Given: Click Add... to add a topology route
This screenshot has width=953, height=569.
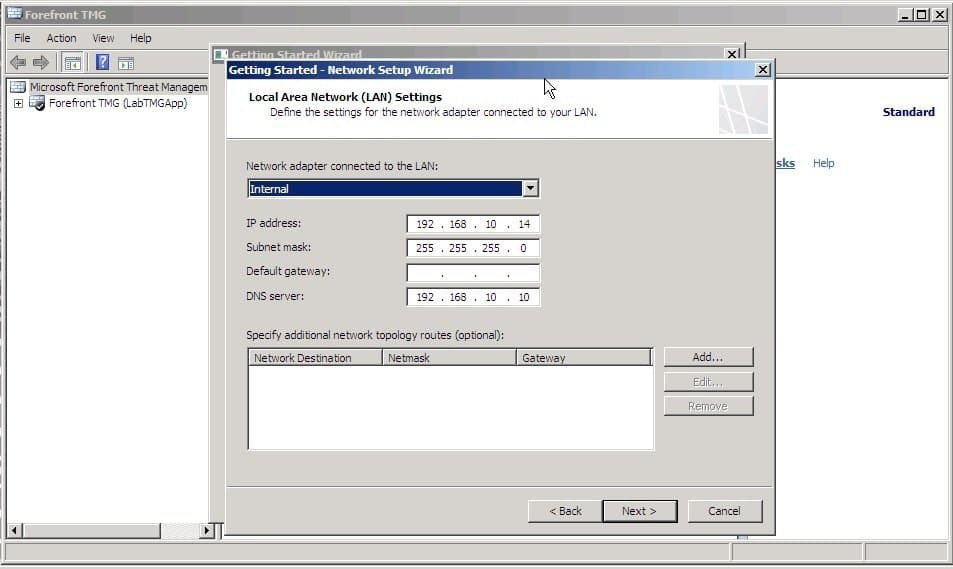Looking at the screenshot, I should point(708,357).
